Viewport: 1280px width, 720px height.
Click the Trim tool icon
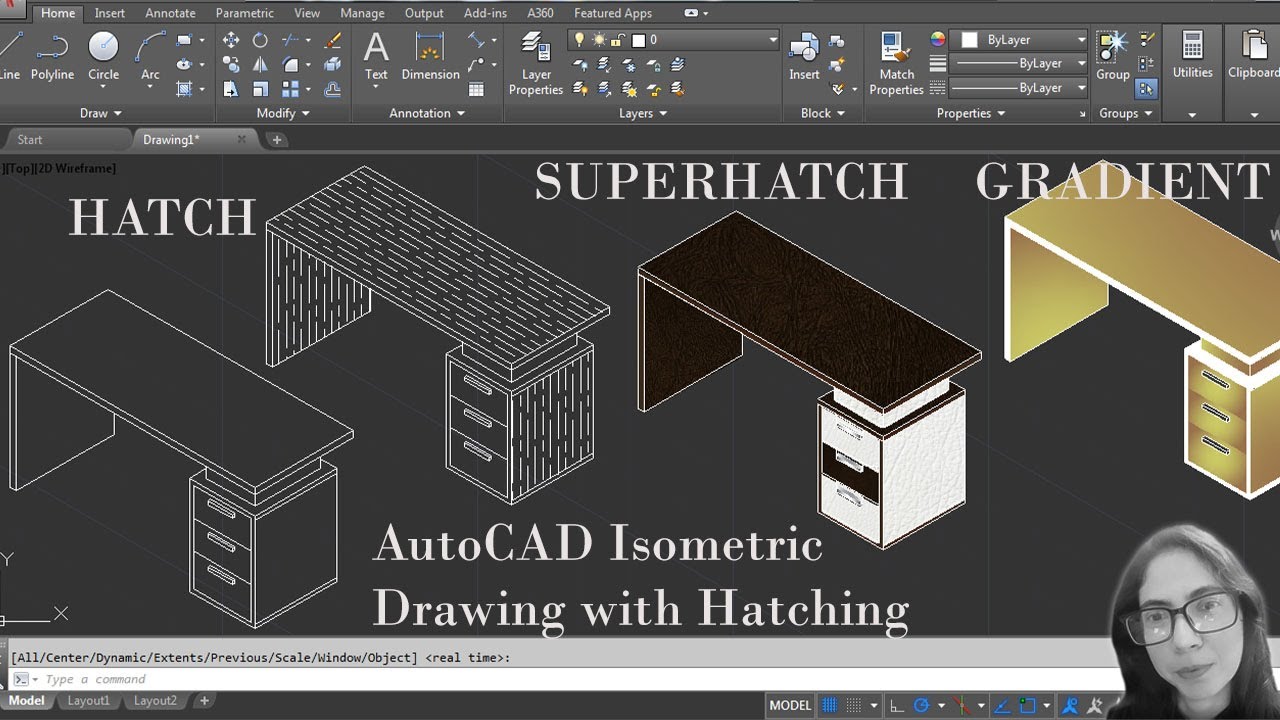point(290,40)
